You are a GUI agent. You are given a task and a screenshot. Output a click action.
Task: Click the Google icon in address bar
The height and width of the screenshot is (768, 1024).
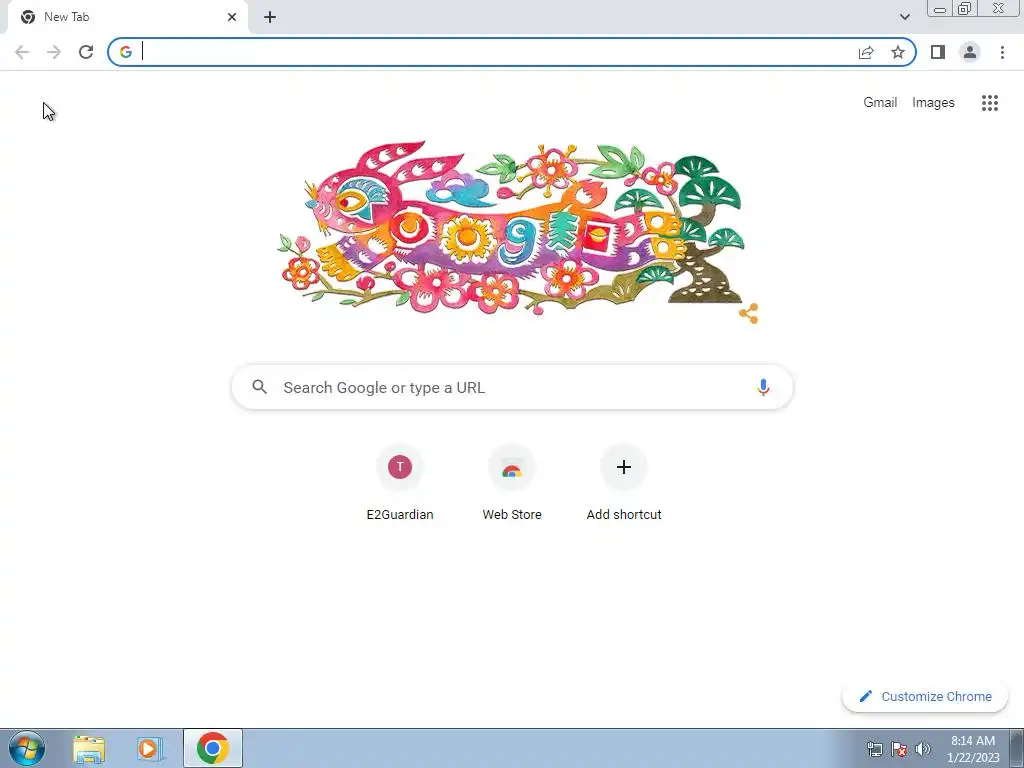(x=126, y=52)
